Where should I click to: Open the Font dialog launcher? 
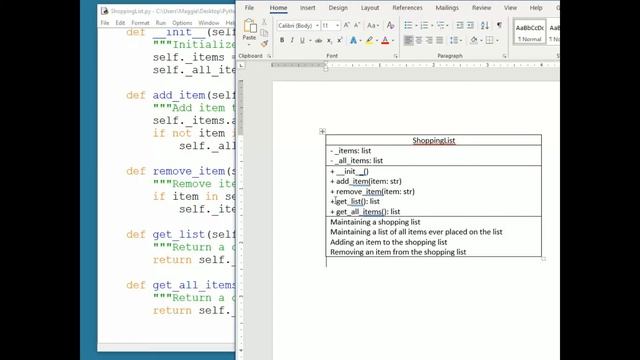click(396, 56)
